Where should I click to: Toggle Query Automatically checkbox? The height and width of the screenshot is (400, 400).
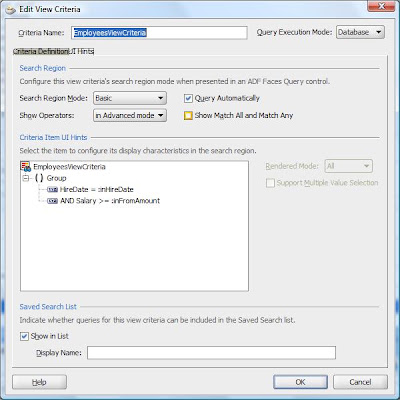188,98
